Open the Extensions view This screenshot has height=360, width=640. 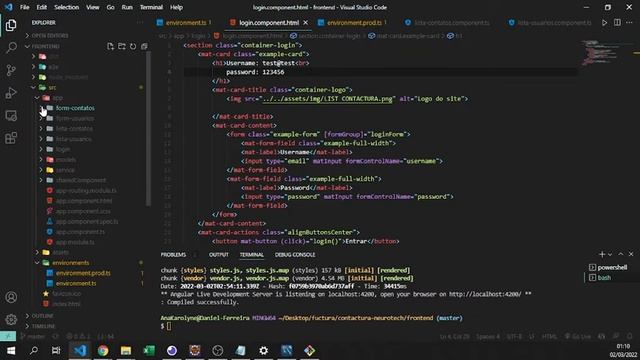pos(11,138)
